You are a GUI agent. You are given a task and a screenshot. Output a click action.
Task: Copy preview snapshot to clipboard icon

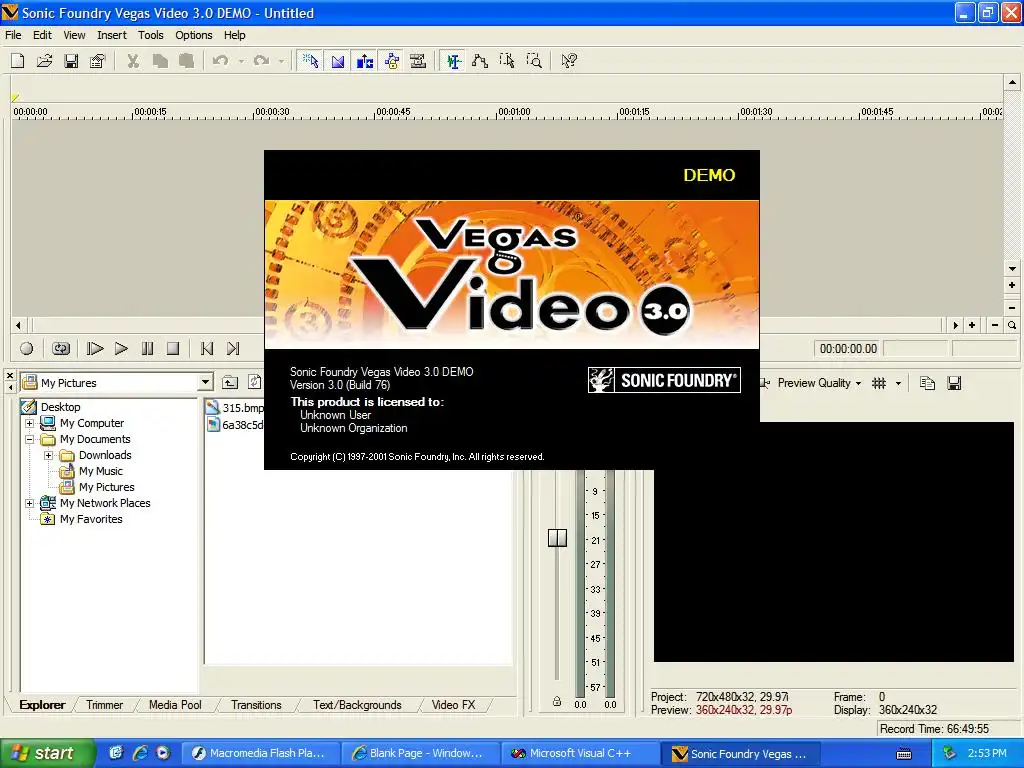click(927, 383)
